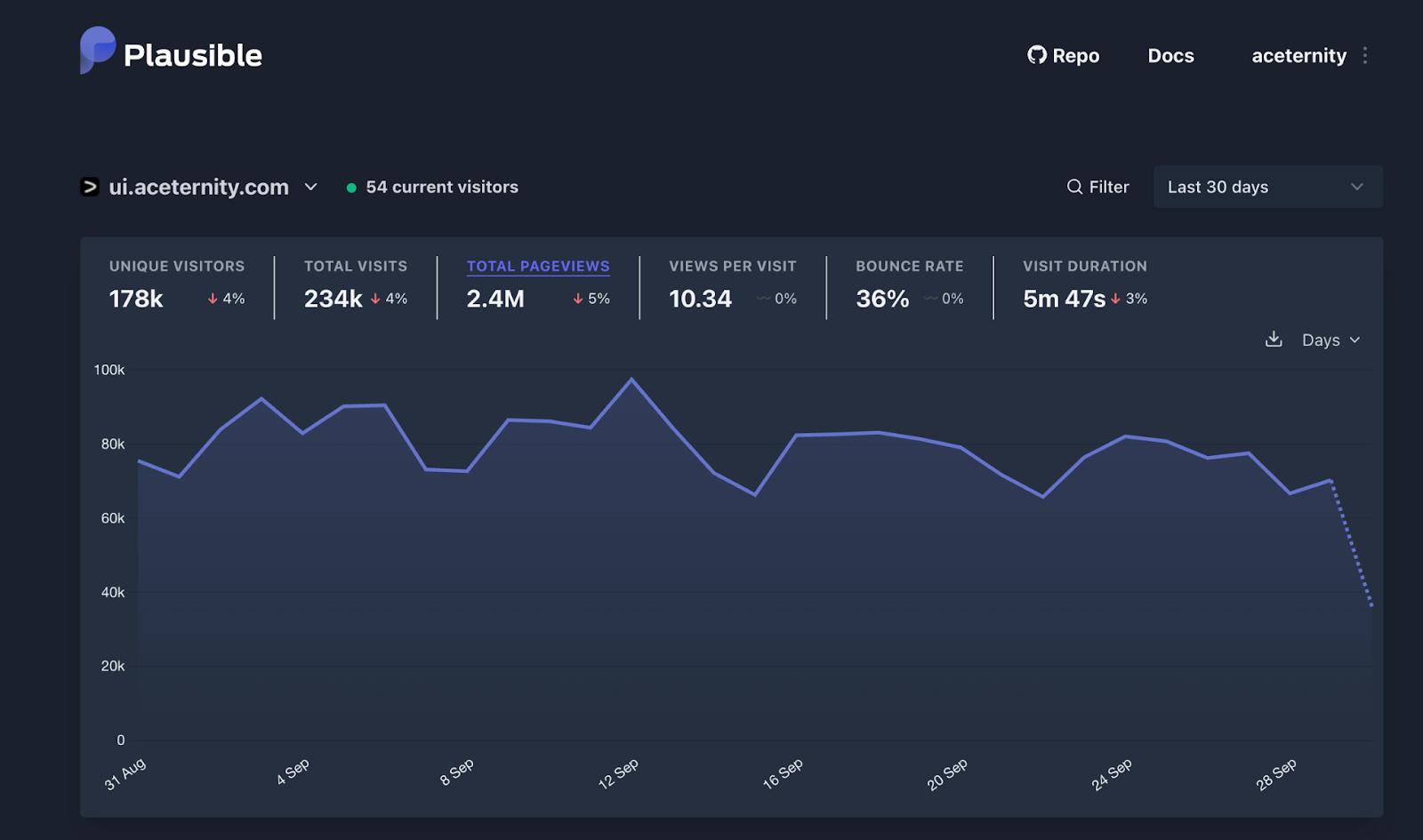Click the 10.34 views per visit value
The width and height of the screenshot is (1423, 840).
(700, 299)
